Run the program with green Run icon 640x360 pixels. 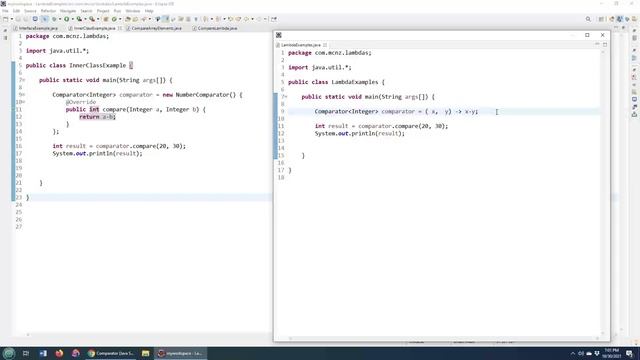tap(67, 19)
